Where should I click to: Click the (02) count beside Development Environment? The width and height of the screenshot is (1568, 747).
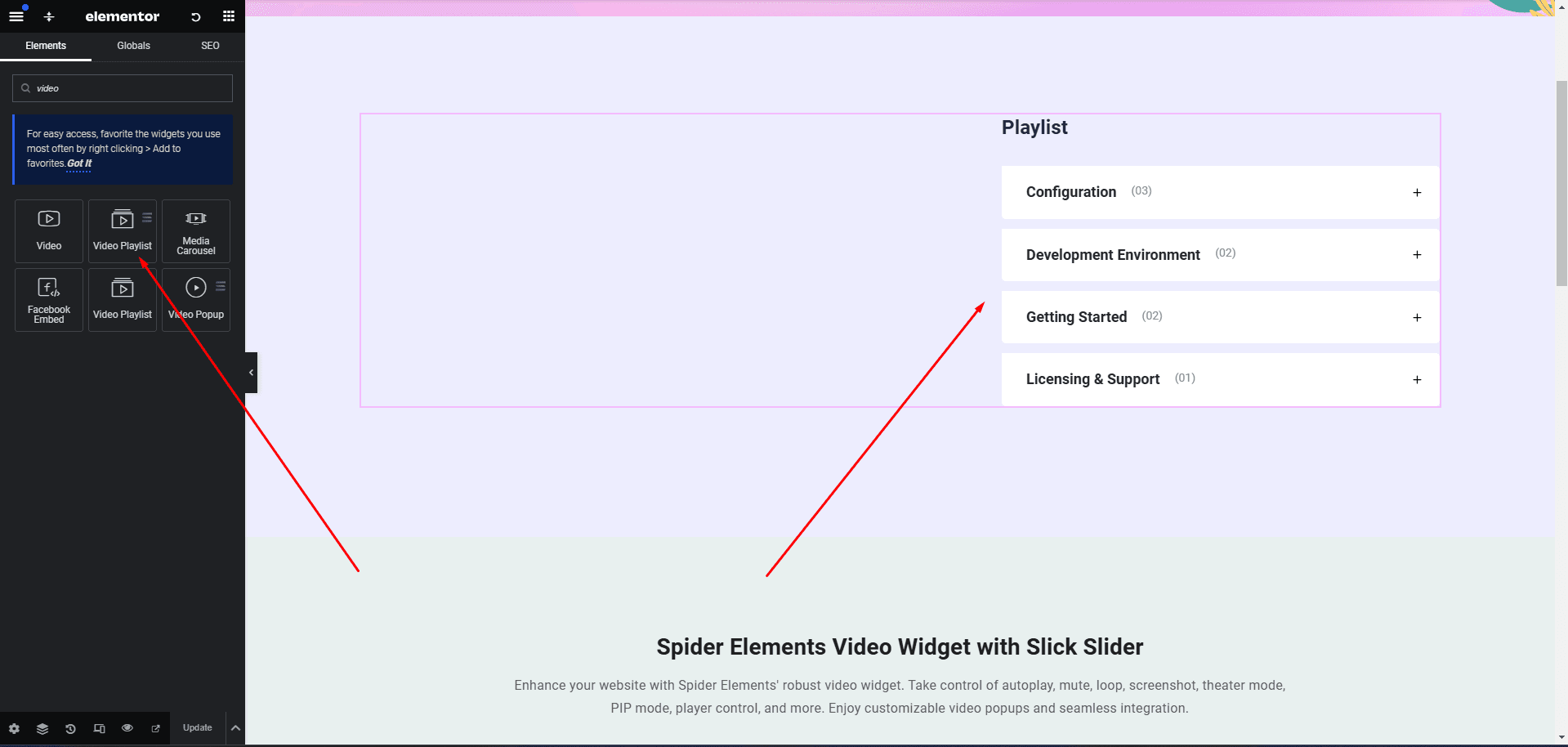[x=1226, y=253]
